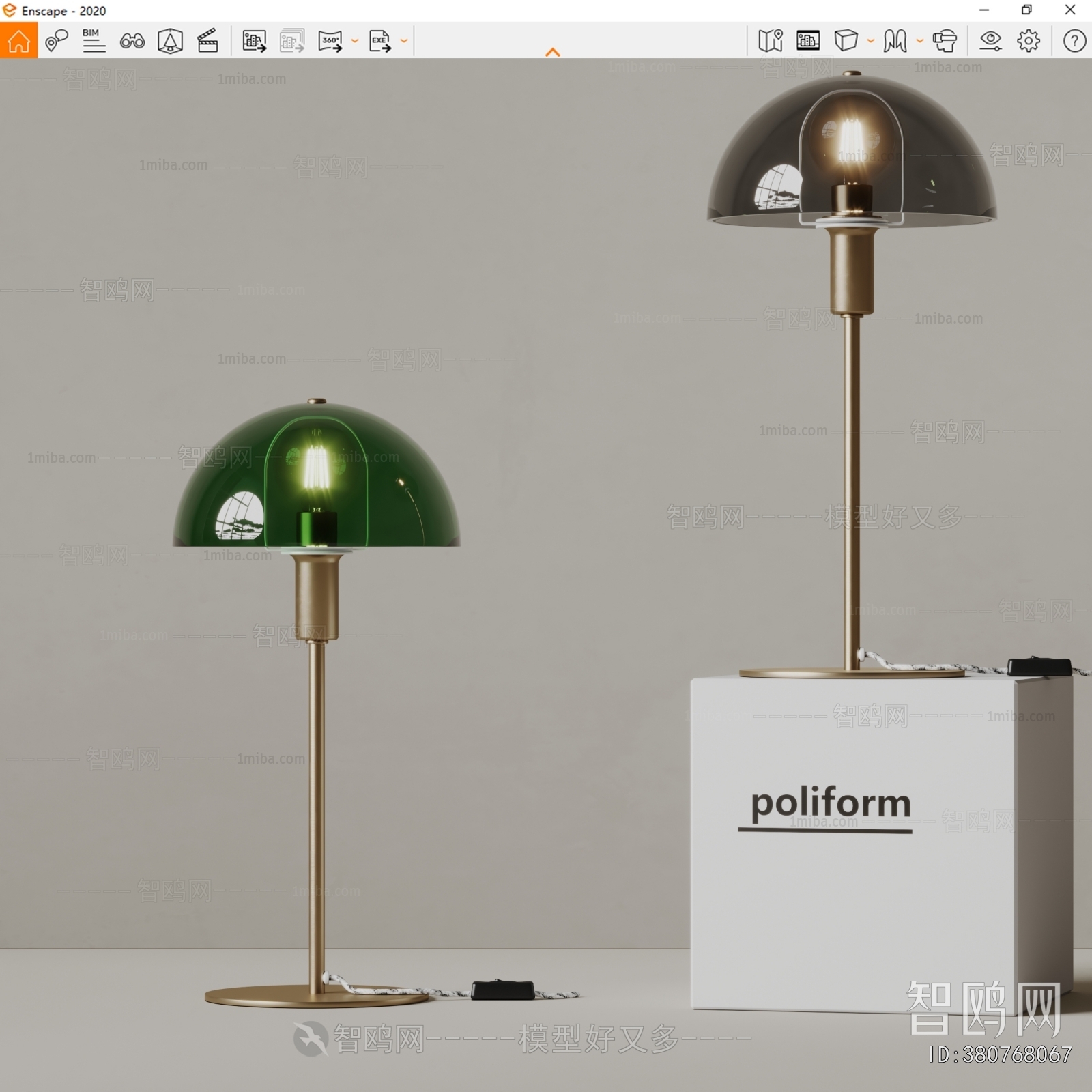The image size is (1092, 1092).
Task: Click the EXE standalone export icon
Action: pos(380,41)
